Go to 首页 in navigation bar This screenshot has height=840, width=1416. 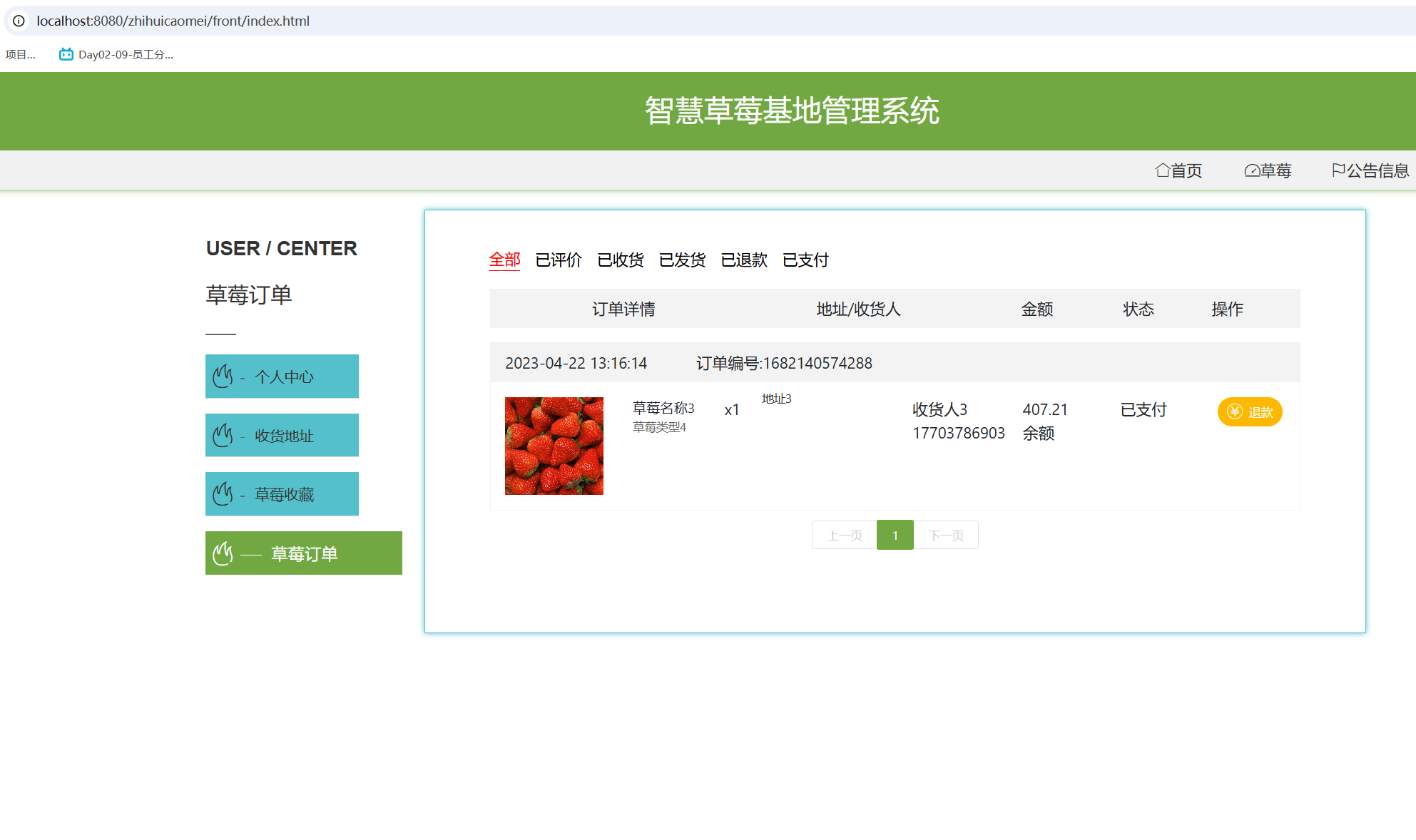click(x=1178, y=170)
